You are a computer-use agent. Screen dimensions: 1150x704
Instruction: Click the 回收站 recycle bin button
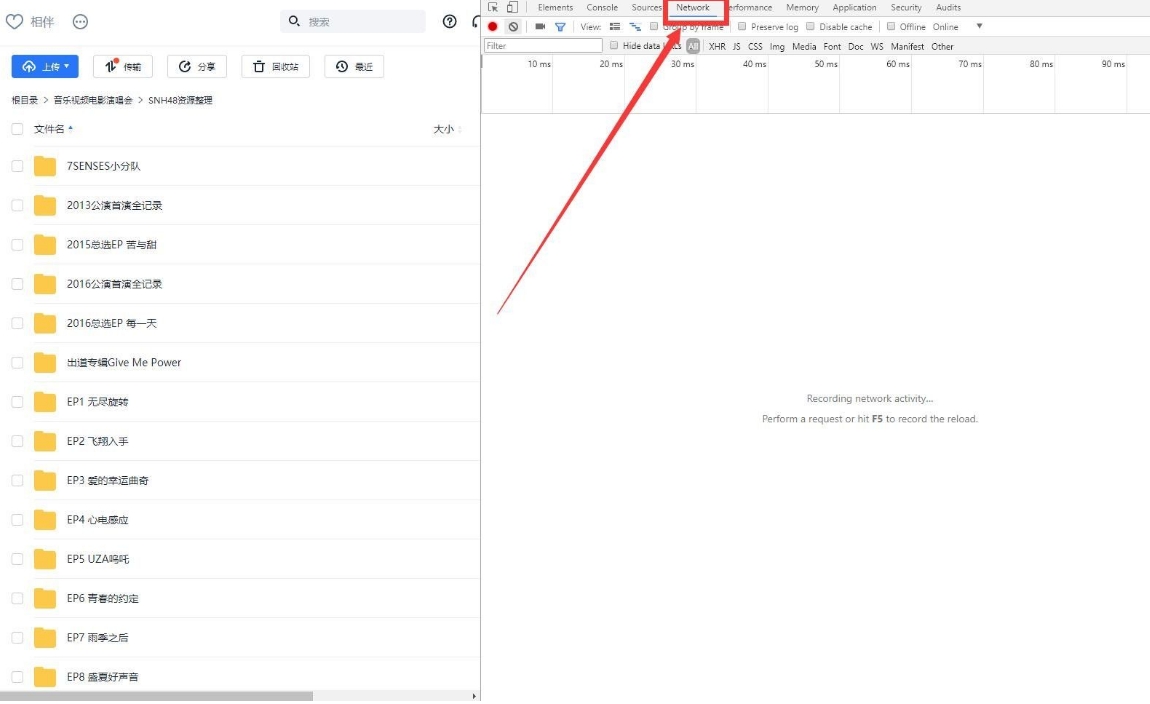(x=275, y=66)
